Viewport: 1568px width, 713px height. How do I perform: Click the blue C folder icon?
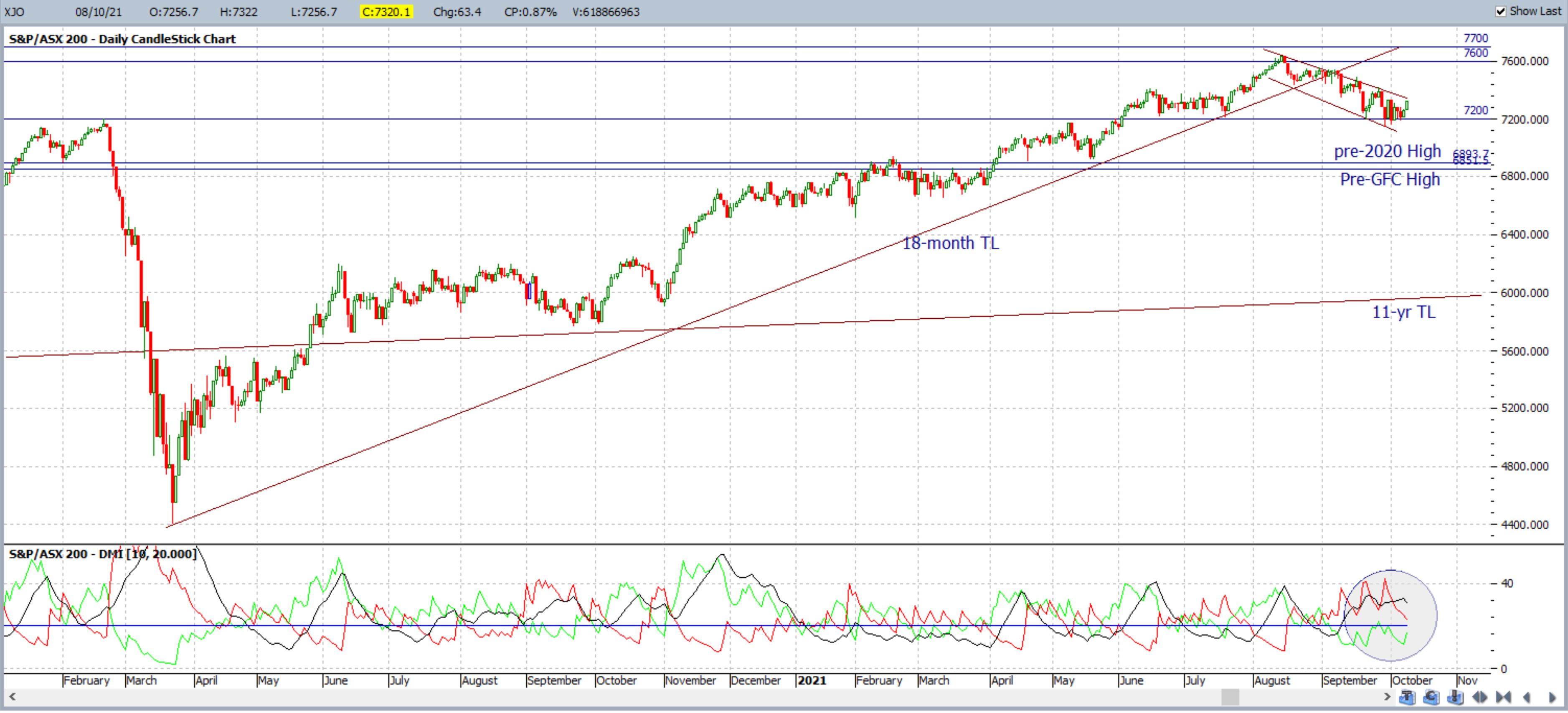click(x=1431, y=697)
